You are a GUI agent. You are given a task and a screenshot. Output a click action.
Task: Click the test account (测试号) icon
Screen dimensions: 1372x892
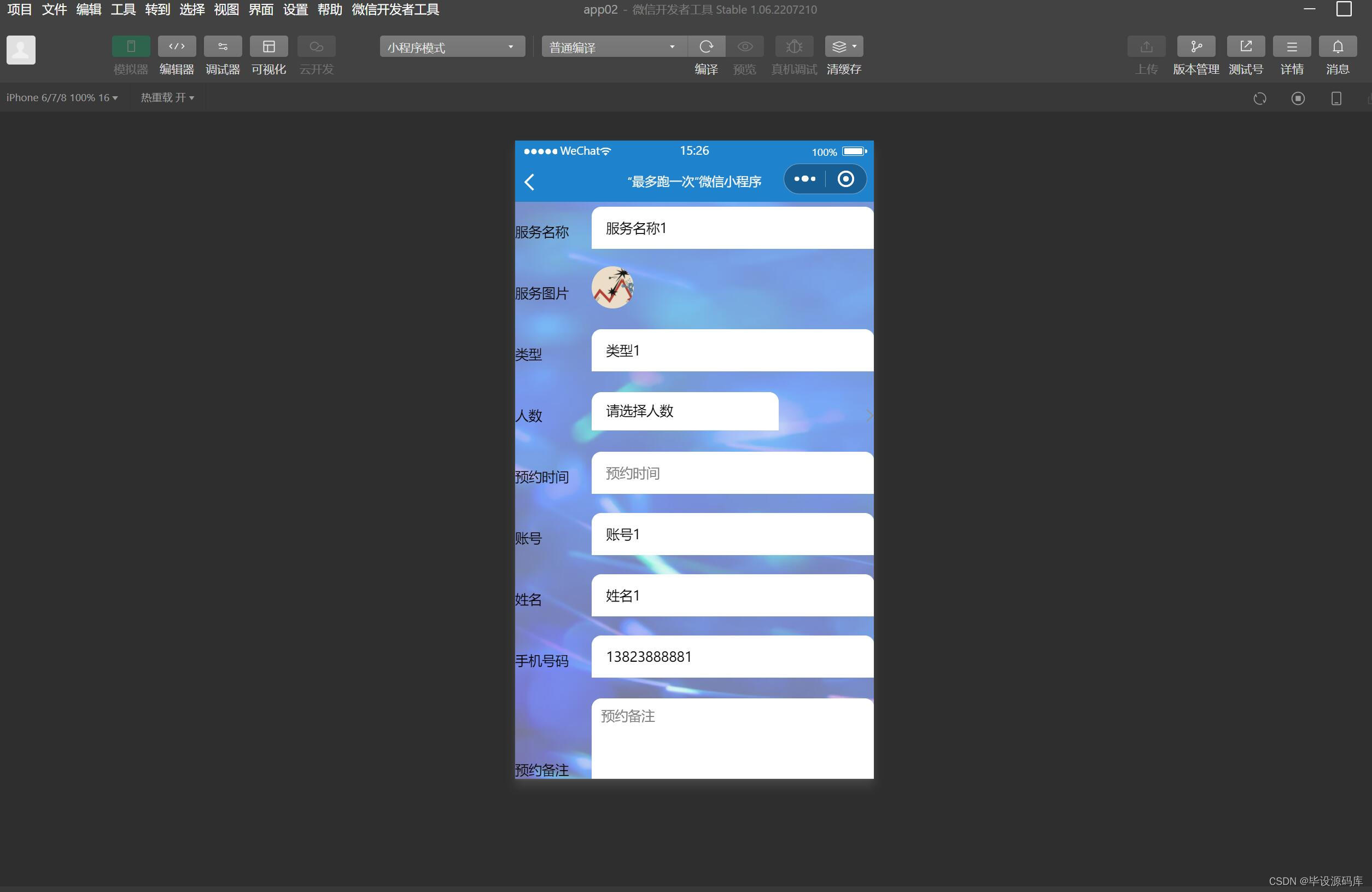(x=1245, y=46)
